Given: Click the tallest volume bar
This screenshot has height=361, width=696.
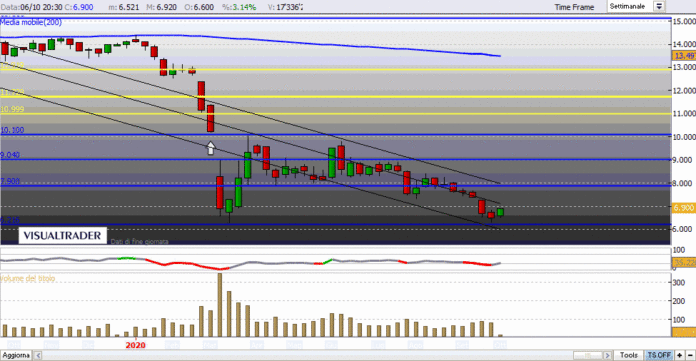Looking at the screenshot, I should (x=220, y=305).
